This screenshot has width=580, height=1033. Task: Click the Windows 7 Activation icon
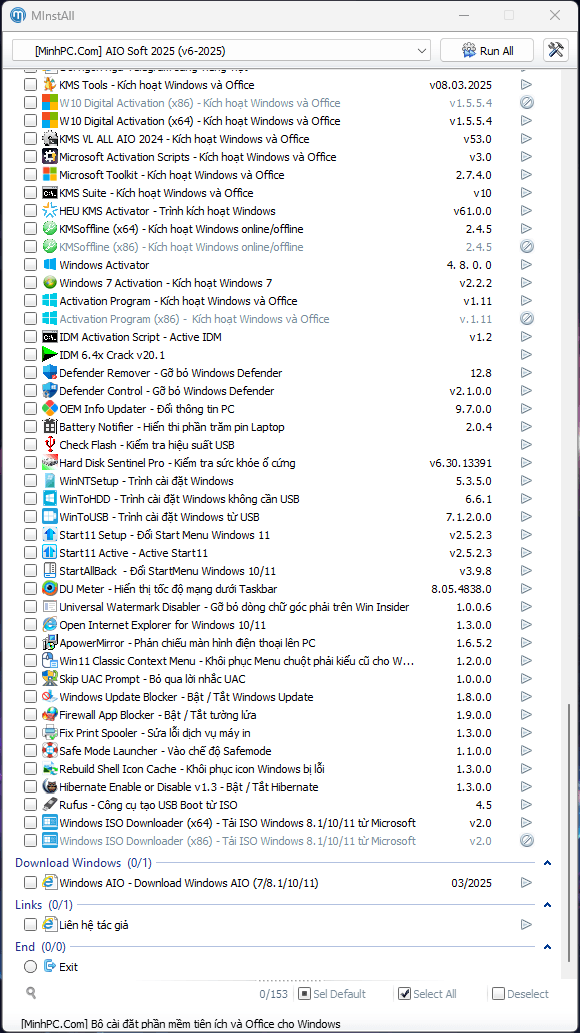click(49, 283)
